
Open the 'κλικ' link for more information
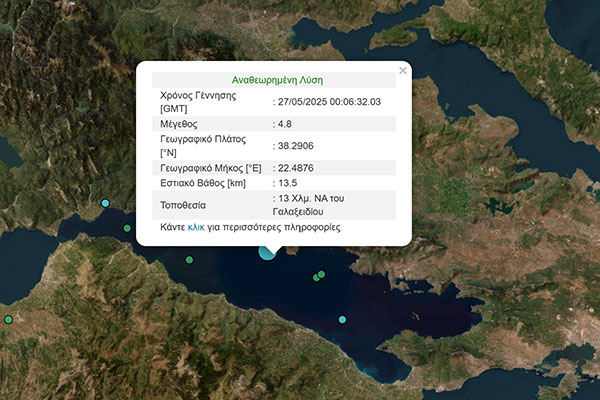click(196, 227)
